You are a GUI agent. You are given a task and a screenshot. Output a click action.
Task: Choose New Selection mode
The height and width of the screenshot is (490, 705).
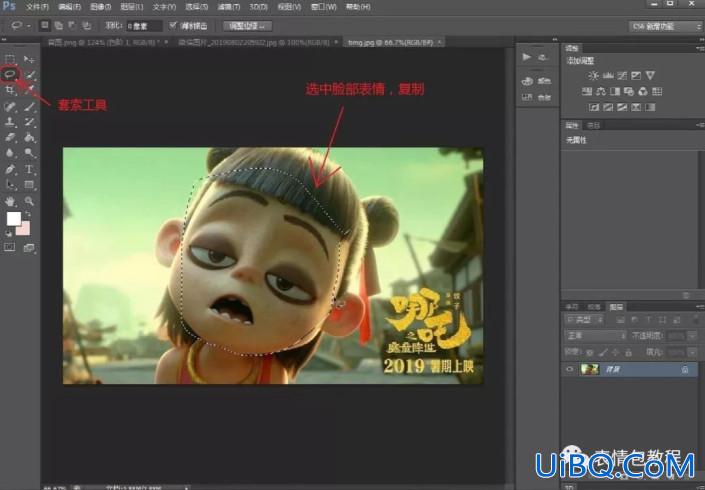pyautogui.click(x=45, y=26)
